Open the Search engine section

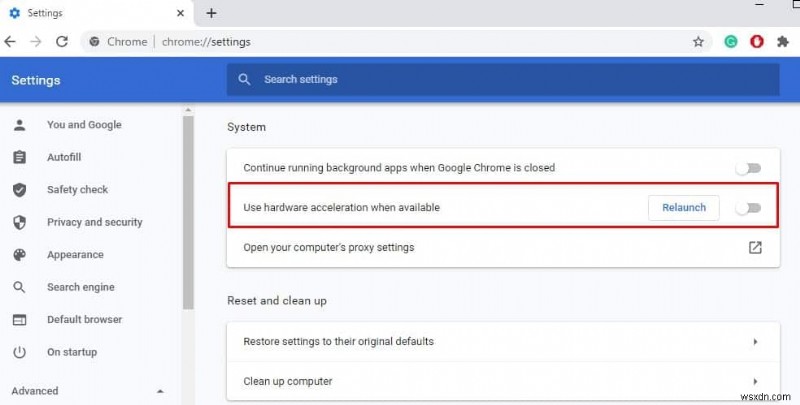(x=81, y=287)
